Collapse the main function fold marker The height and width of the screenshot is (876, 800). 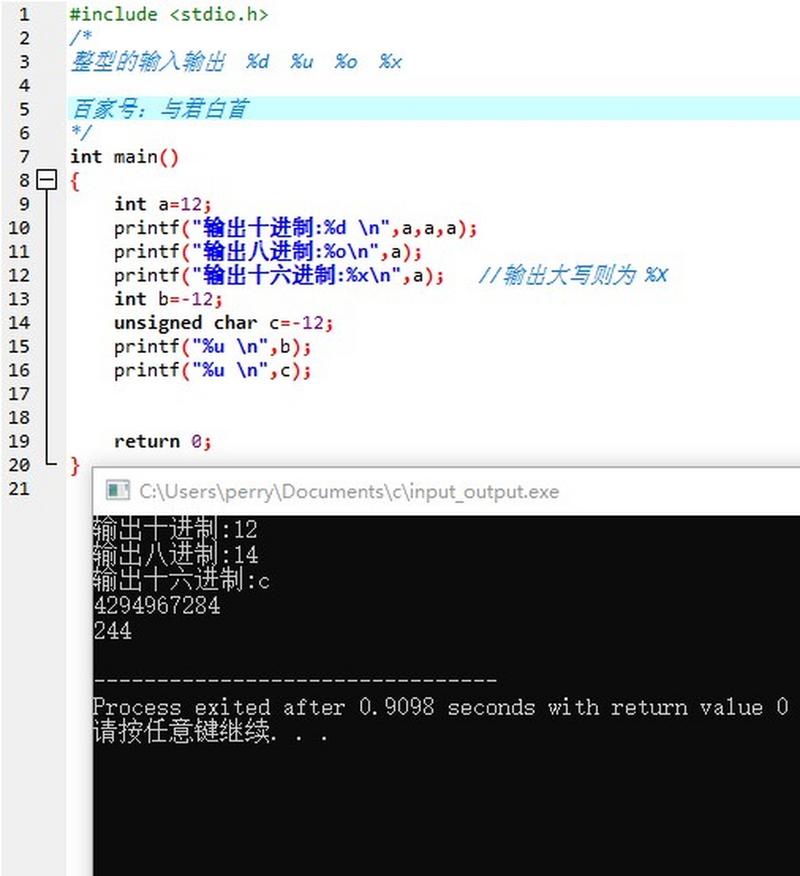tap(46, 180)
